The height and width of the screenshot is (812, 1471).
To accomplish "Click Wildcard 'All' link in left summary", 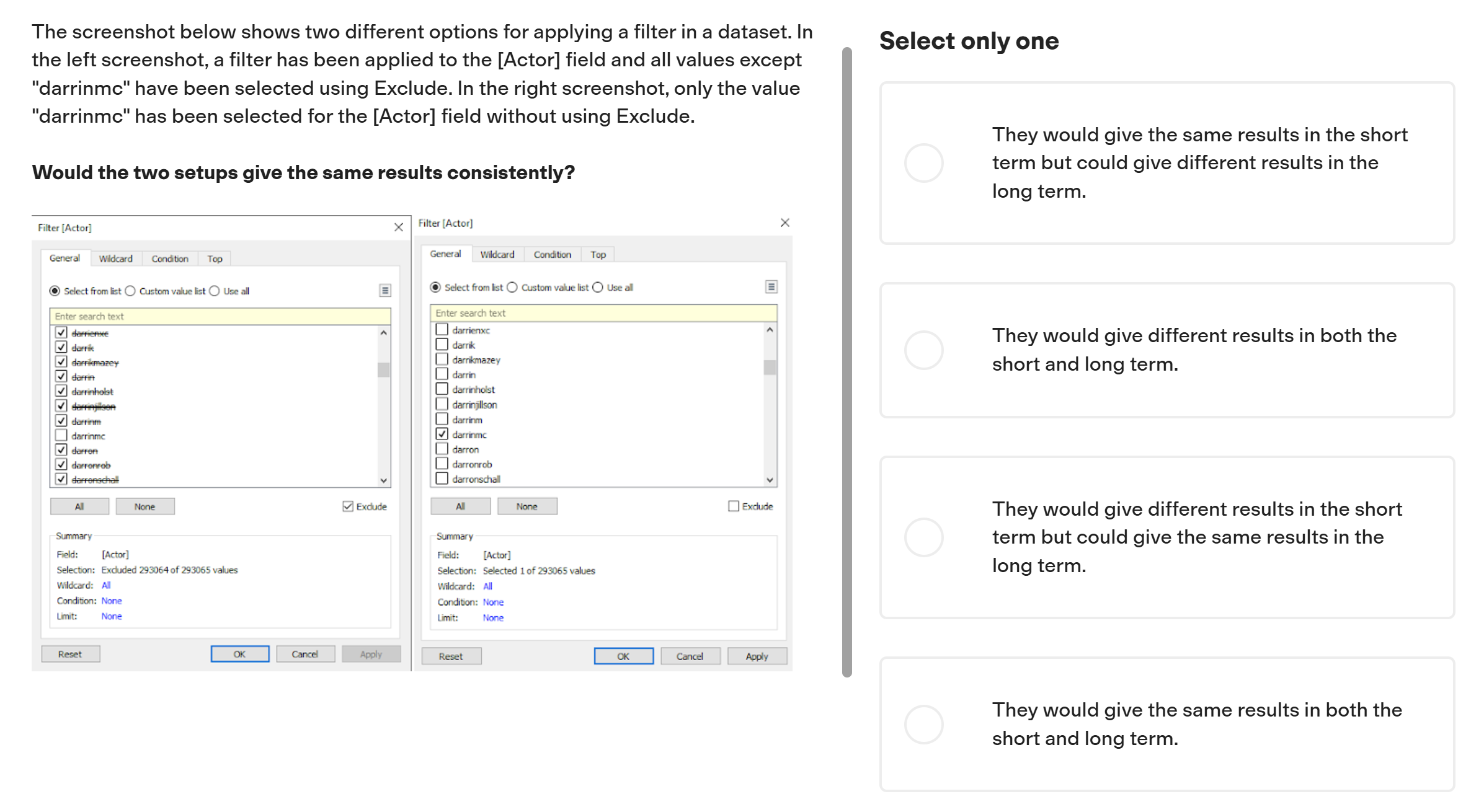I will (x=106, y=585).
